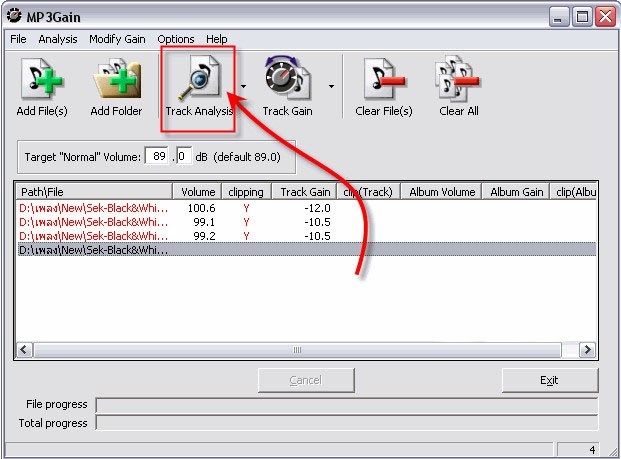Sort by the Path\File column header

[94, 192]
